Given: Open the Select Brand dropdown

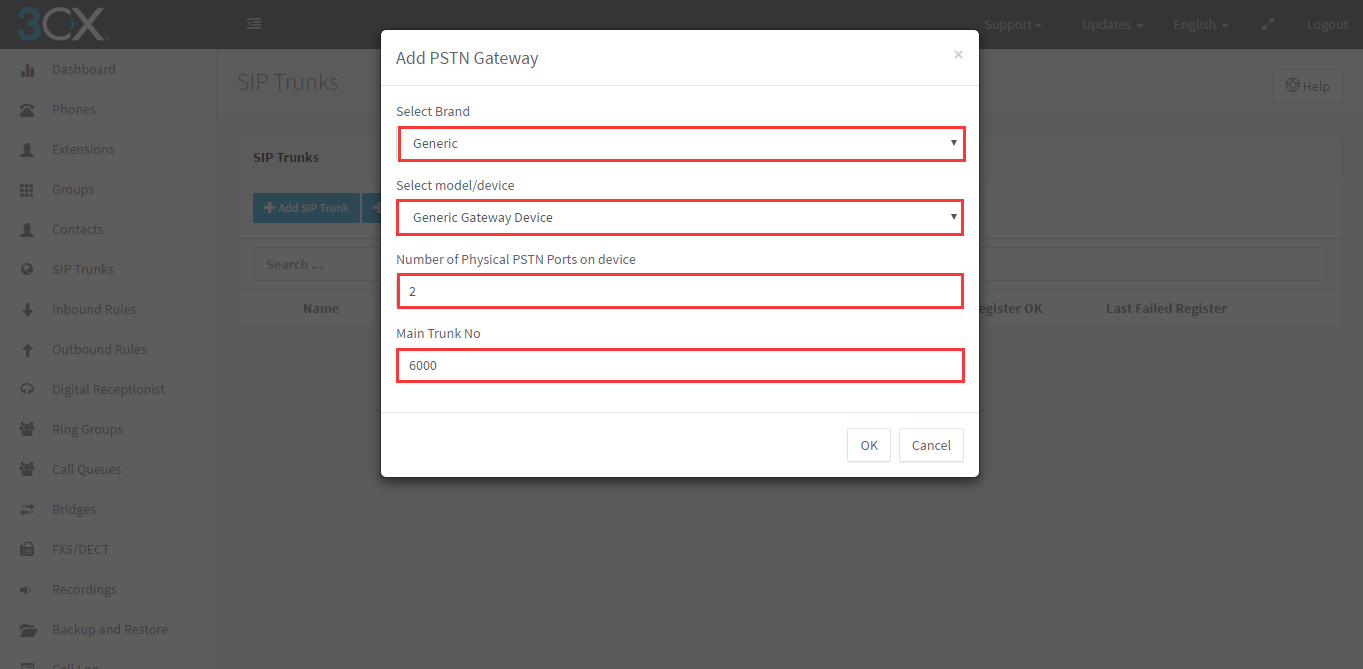Looking at the screenshot, I should 682,144.
